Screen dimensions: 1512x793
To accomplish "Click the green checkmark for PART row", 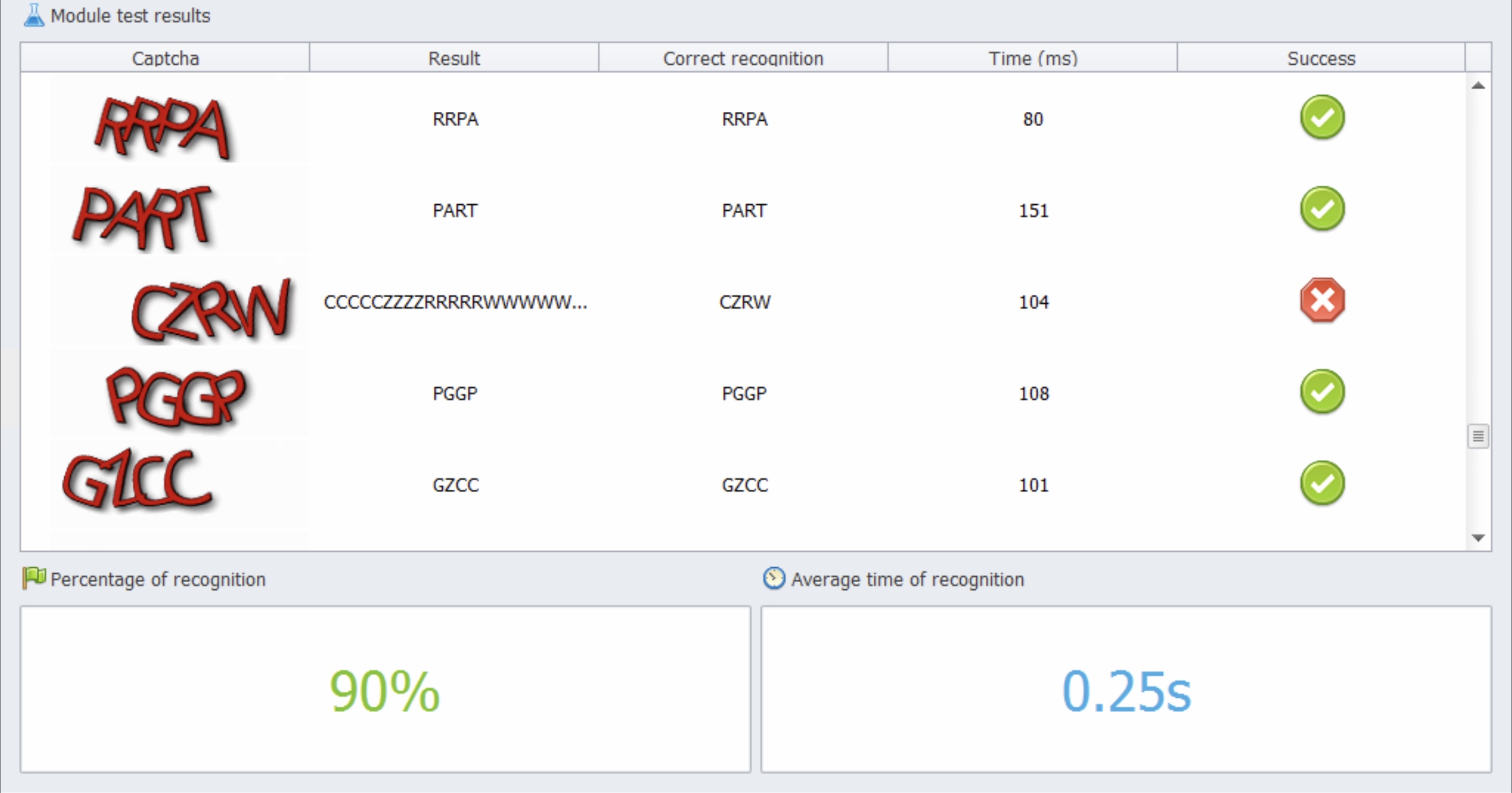I will coord(1322,209).
